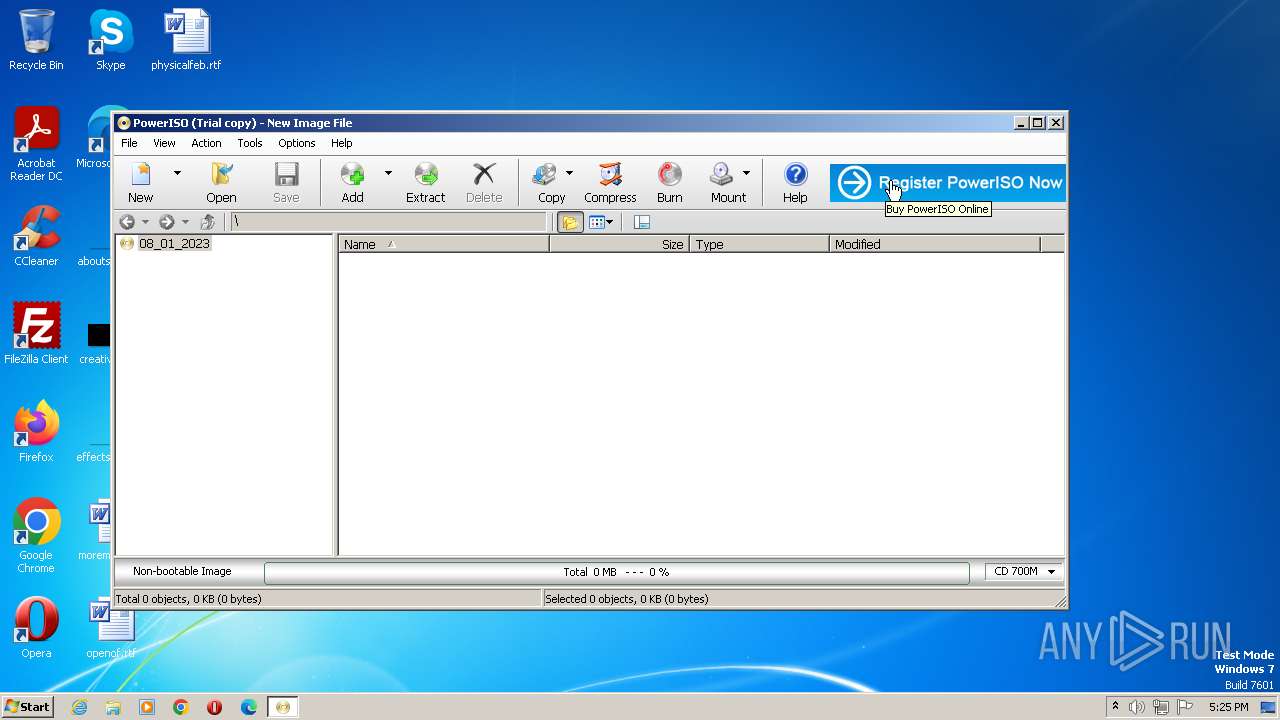Click the Forward navigation arrow

click(x=167, y=222)
